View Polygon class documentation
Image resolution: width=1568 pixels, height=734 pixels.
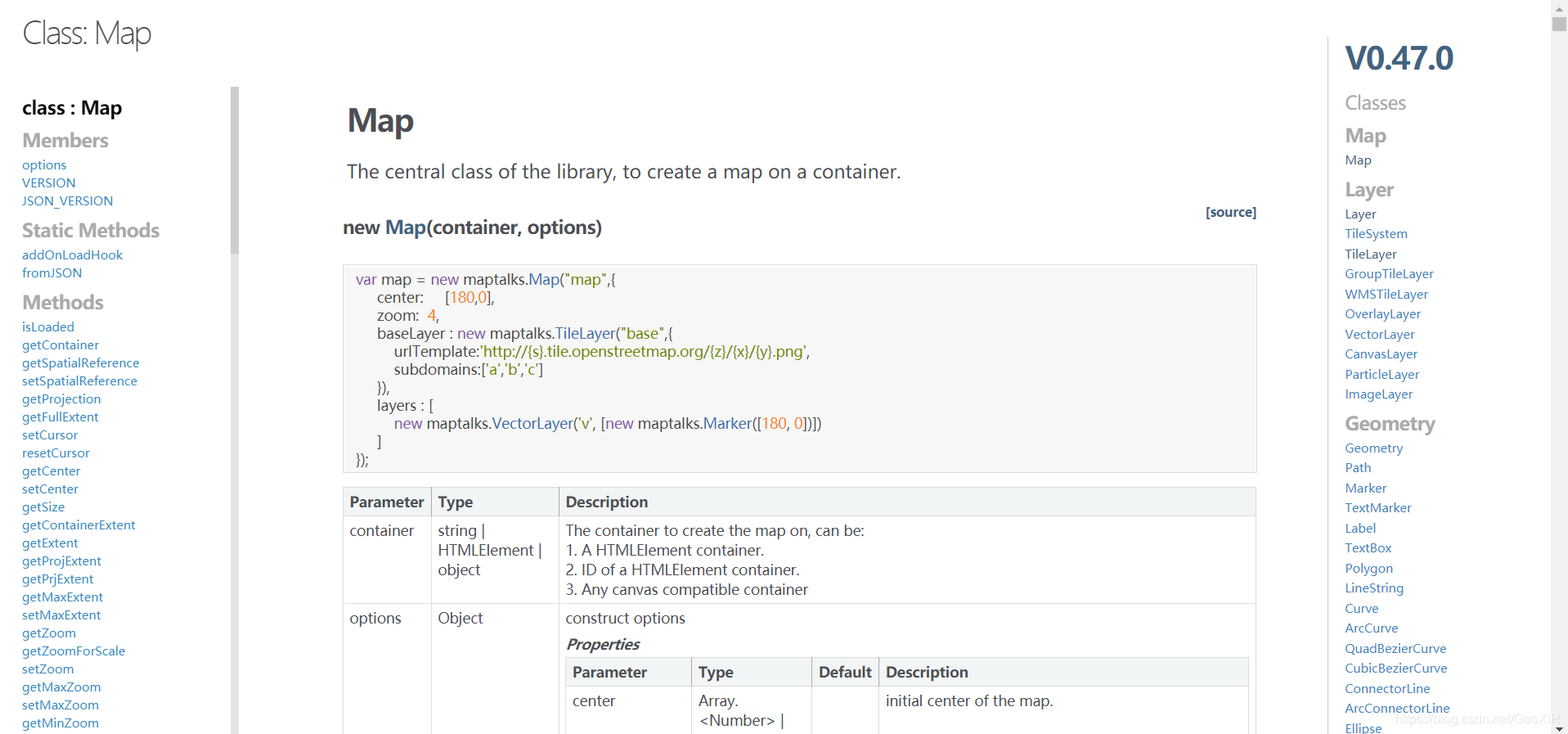1368,569
